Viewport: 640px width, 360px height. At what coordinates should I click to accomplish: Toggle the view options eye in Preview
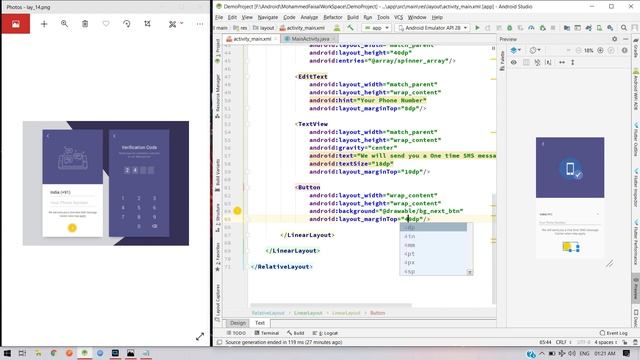click(x=514, y=62)
